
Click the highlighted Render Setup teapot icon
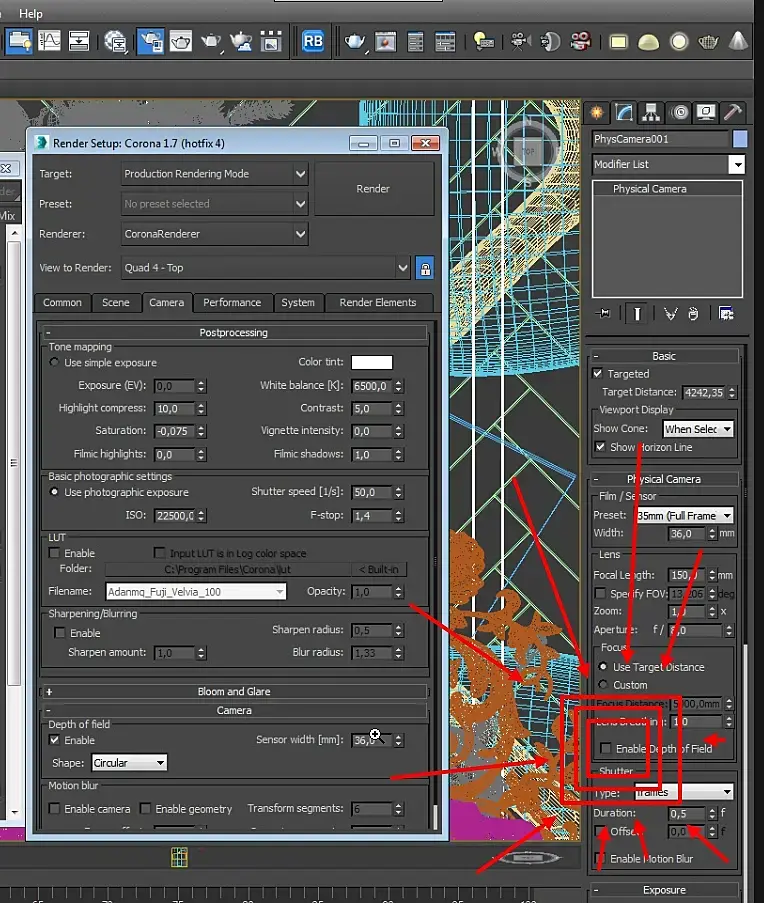point(150,41)
